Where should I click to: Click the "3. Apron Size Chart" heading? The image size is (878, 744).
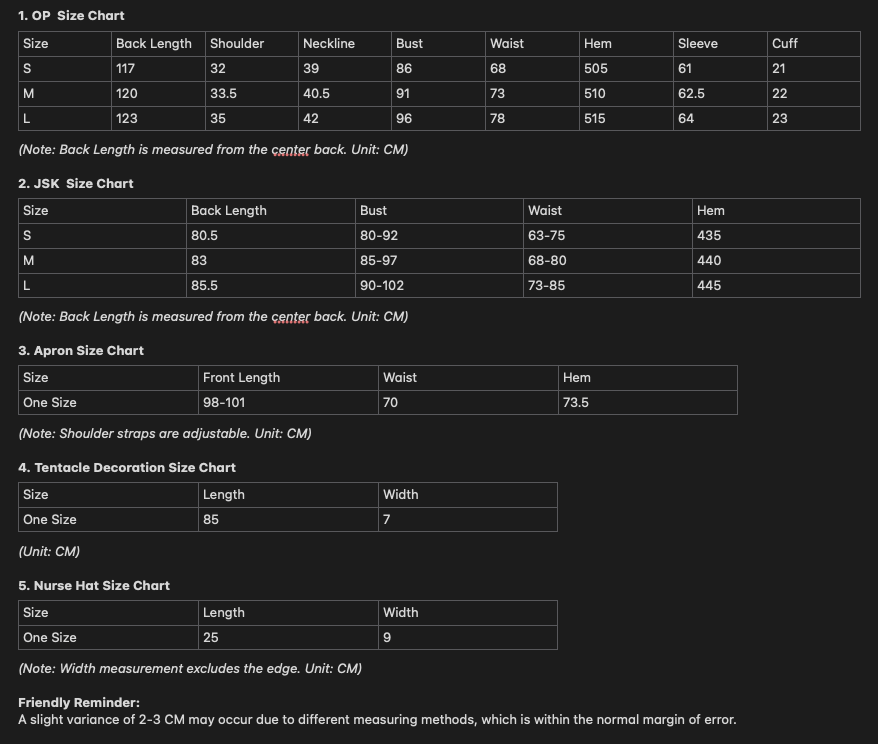(x=81, y=351)
